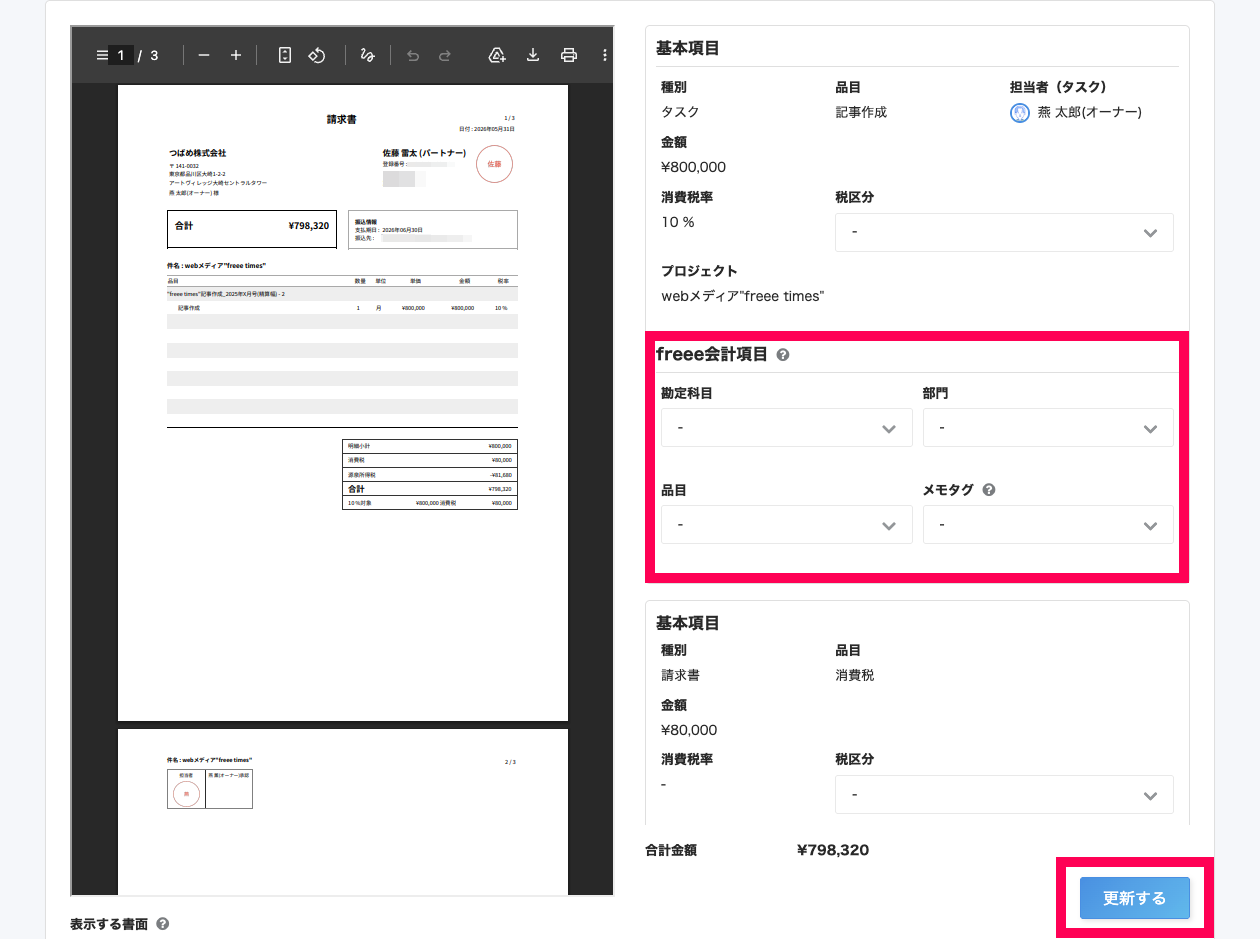The width and height of the screenshot is (1260, 939).
Task: Open the first 税区分 dropdown for the task
Action: click(x=1004, y=232)
